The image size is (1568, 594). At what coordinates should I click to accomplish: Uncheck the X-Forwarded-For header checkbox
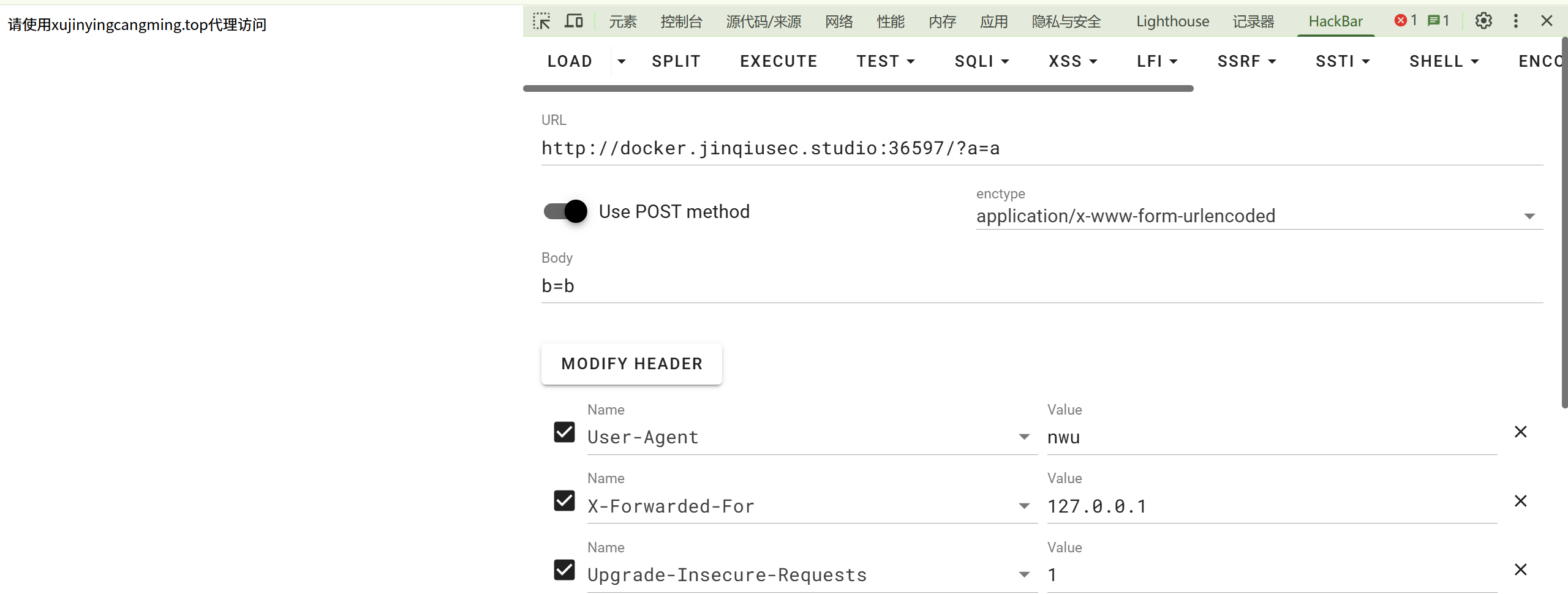[x=564, y=502]
